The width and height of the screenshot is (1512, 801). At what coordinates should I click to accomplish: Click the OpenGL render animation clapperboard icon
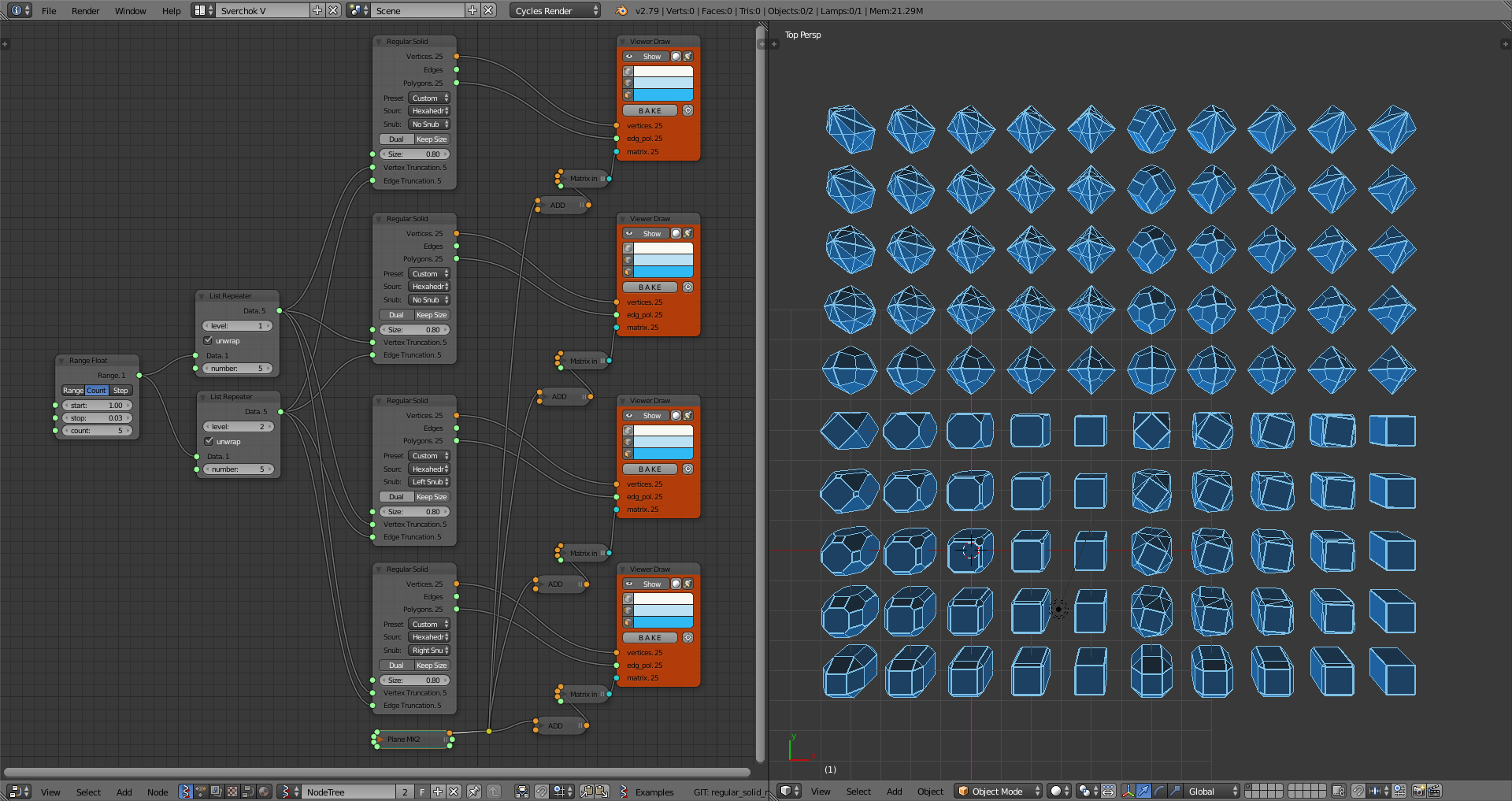[x=1434, y=792]
